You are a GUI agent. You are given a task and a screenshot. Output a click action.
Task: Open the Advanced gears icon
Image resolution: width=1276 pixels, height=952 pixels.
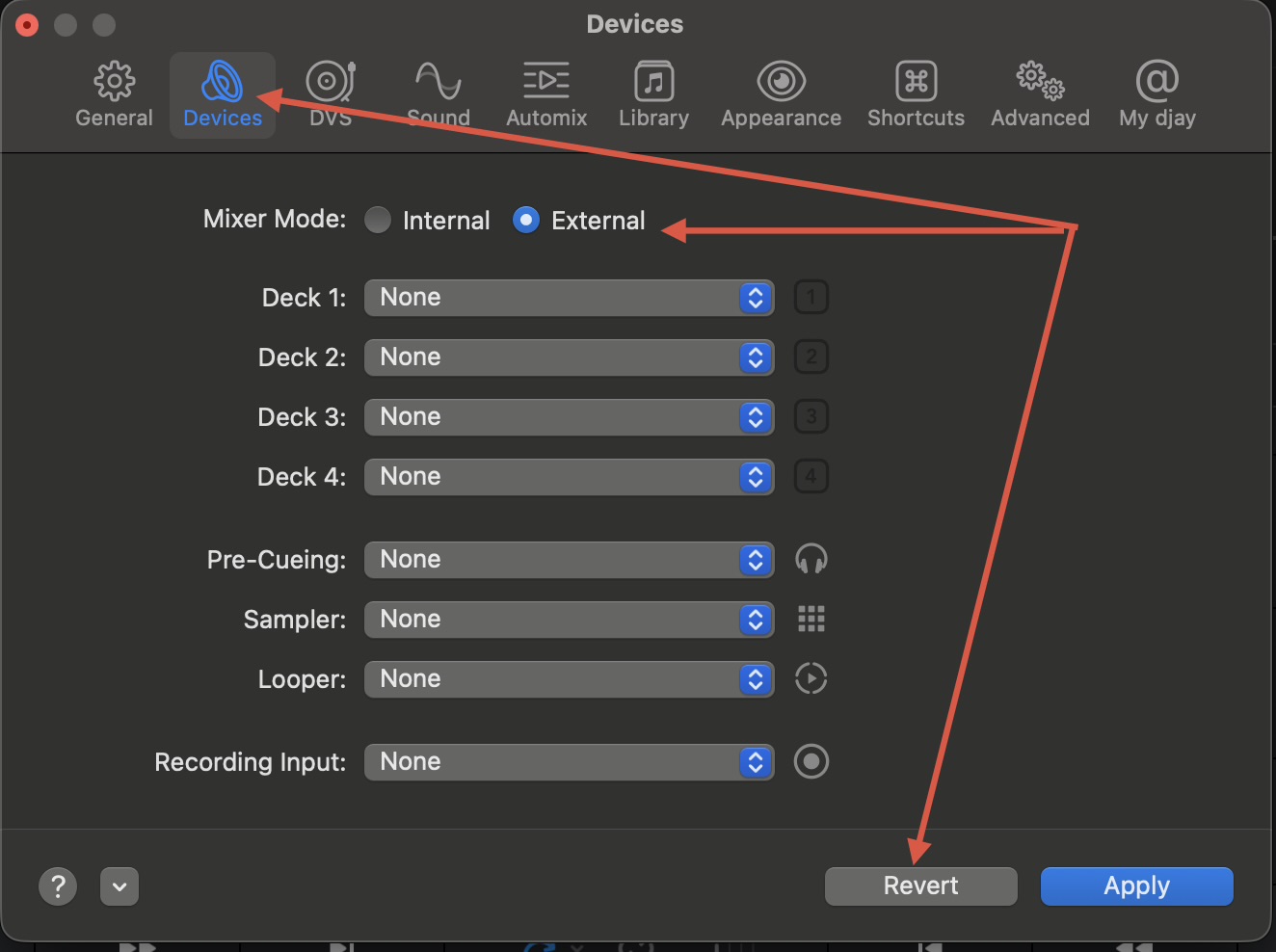click(1040, 83)
